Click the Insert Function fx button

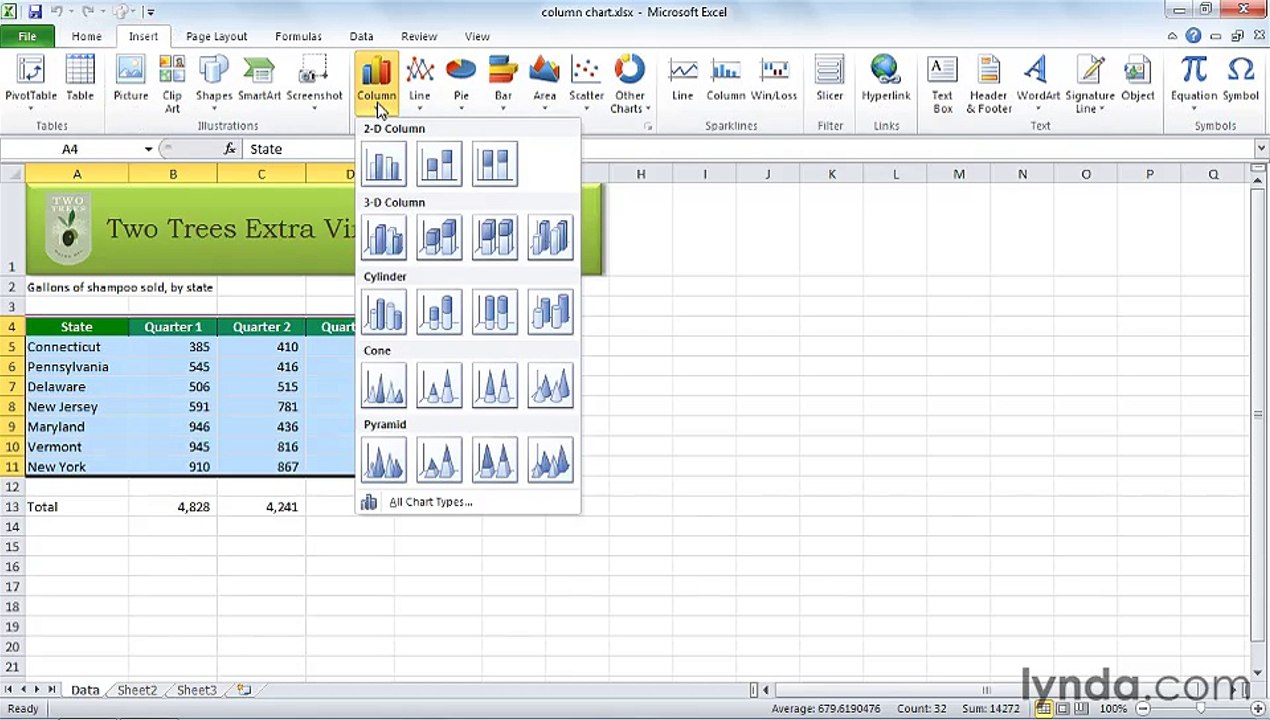(230, 149)
